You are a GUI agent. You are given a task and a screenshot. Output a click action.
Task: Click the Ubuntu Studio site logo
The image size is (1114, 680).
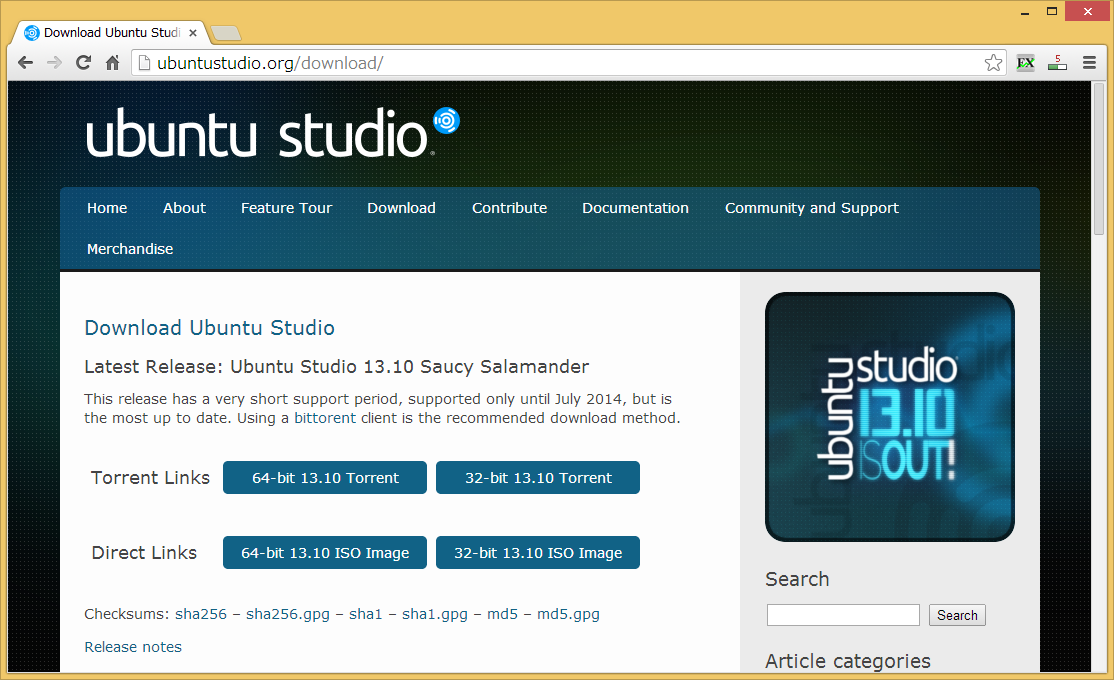click(273, 132)
